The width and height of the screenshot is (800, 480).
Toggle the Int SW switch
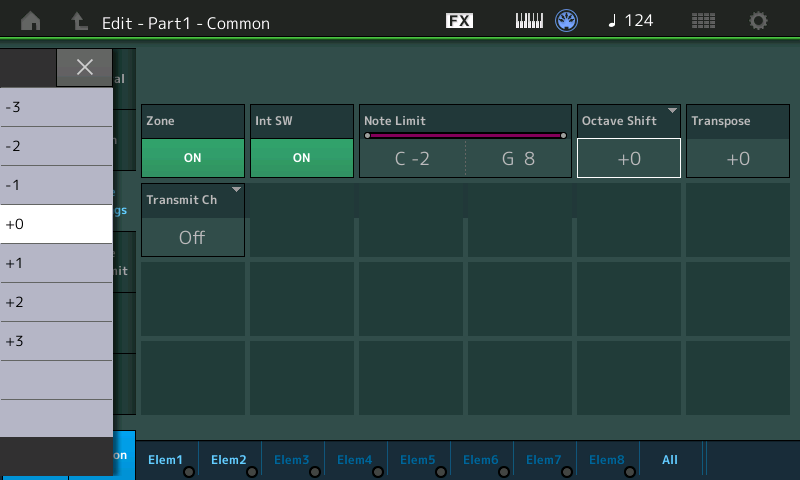[x=301, y=158]
